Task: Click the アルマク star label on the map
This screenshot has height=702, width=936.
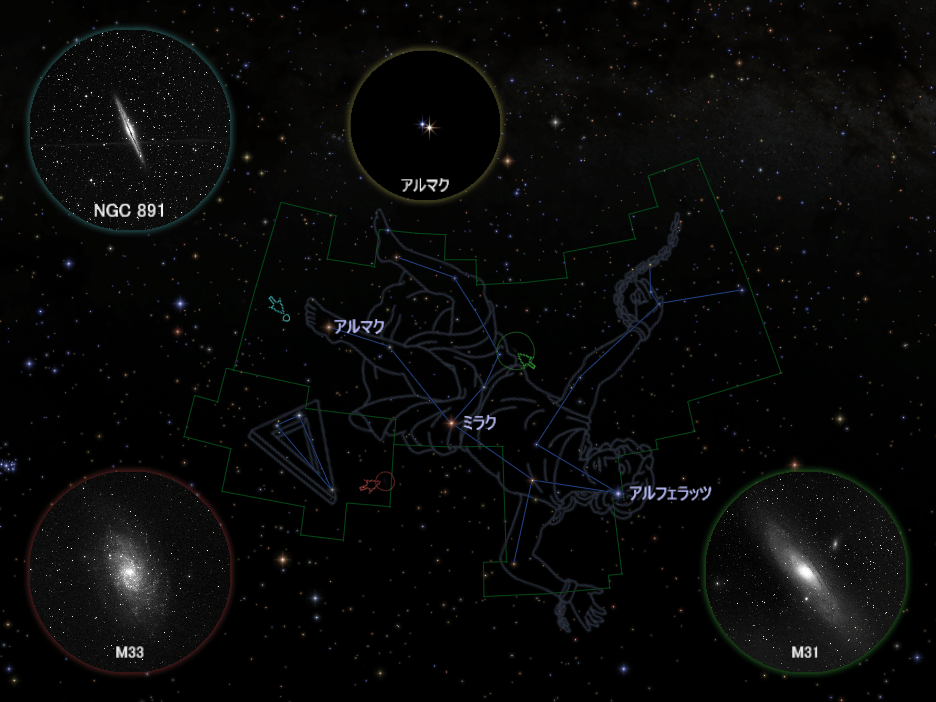Action: 359,327
